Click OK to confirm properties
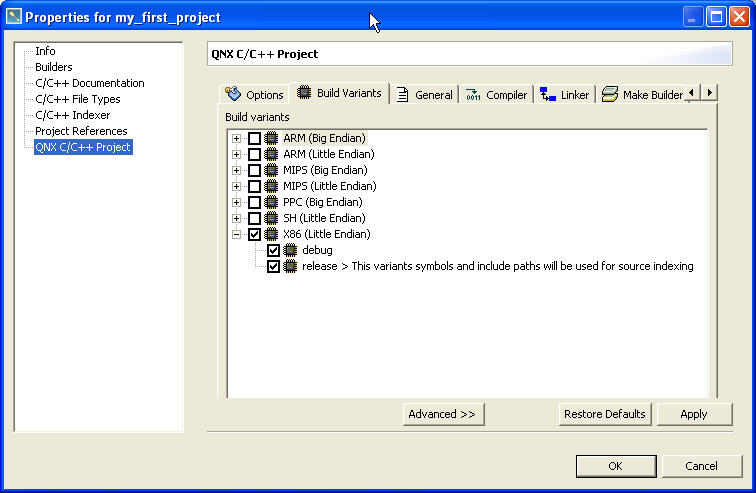Screen dimensions: 756x493 click(615, 466)
